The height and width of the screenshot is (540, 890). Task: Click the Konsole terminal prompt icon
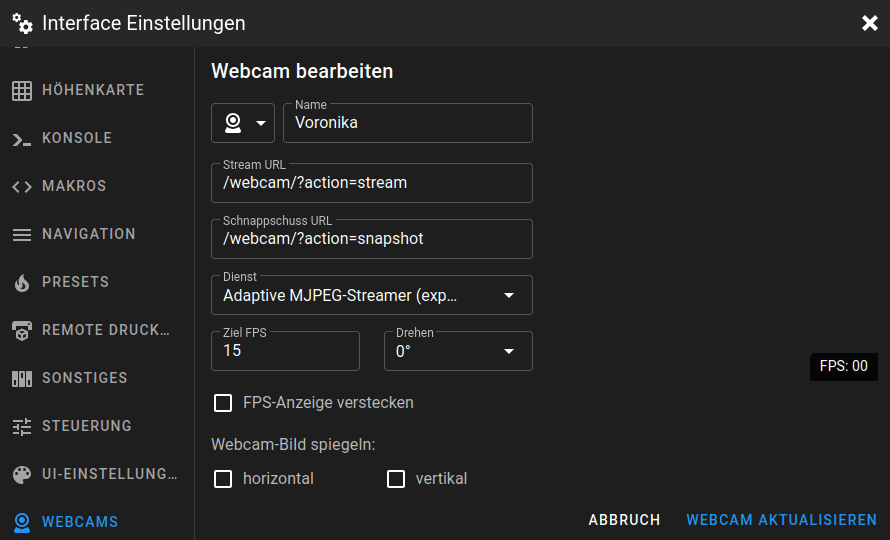tap(22, 138)
